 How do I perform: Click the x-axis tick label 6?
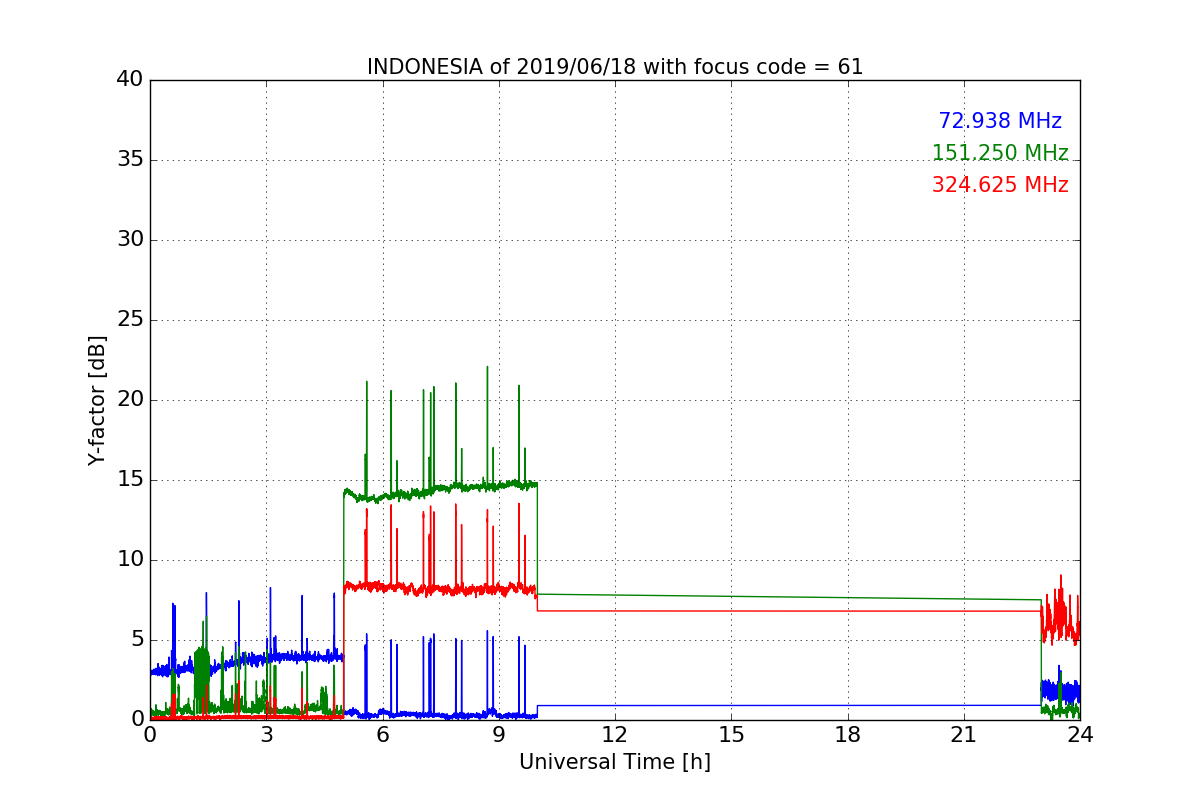383,735
